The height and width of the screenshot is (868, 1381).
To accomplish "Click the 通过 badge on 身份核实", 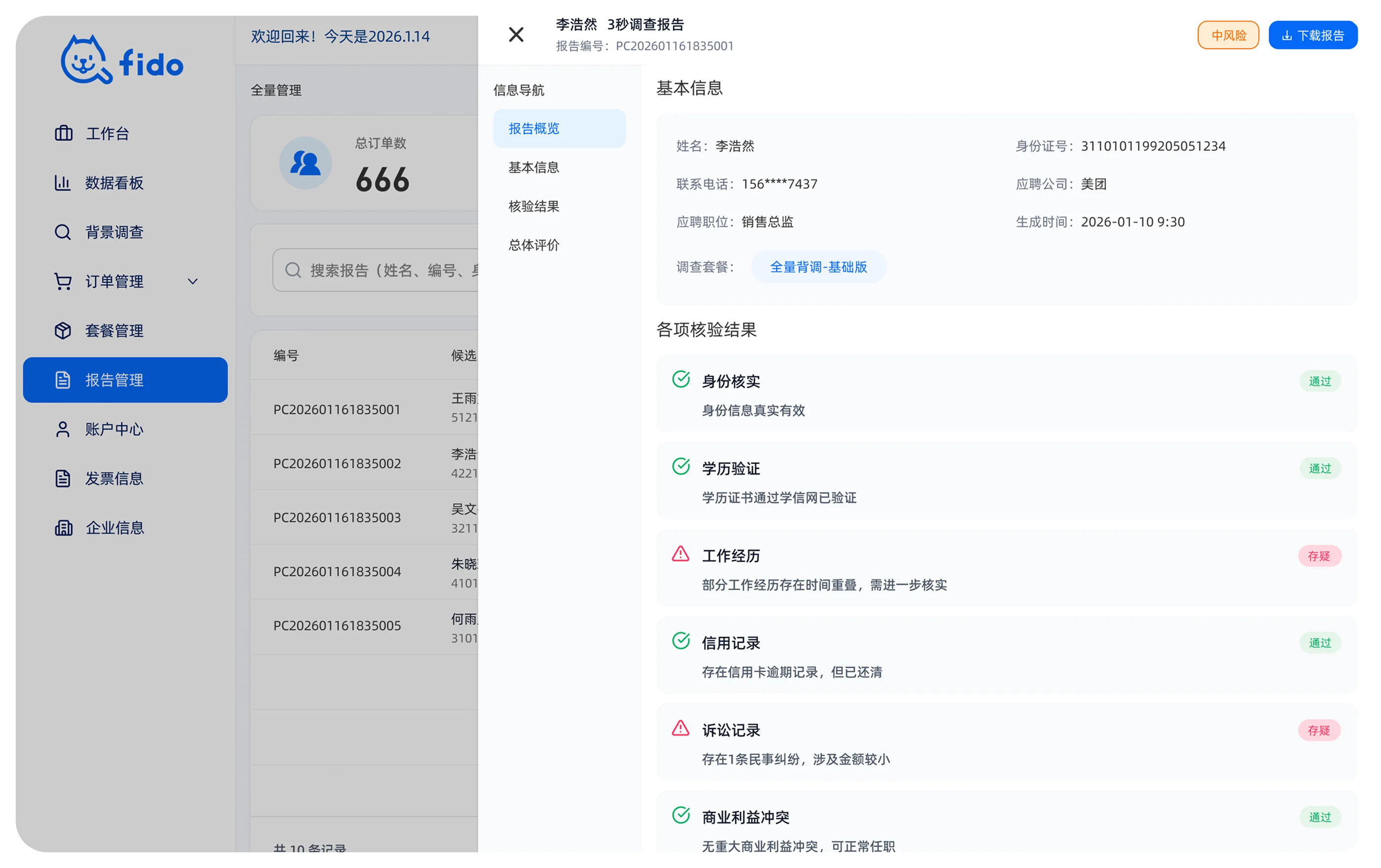I will (x=1320, y=382).
